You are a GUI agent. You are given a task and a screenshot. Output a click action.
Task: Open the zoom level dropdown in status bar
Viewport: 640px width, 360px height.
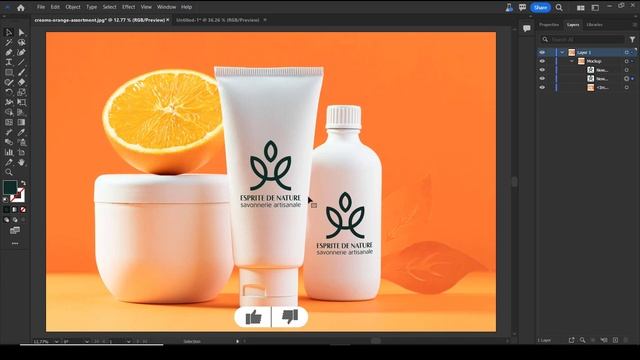click(56, 342)
